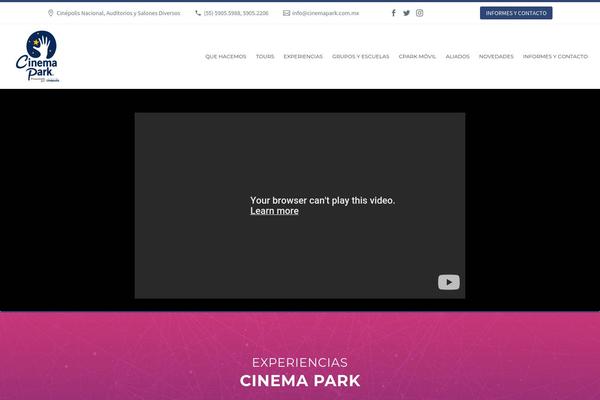Open the Aliados menu item
The height and width of the screenshot is (400, 600).
pyautogui.click(x=457, y=56)
